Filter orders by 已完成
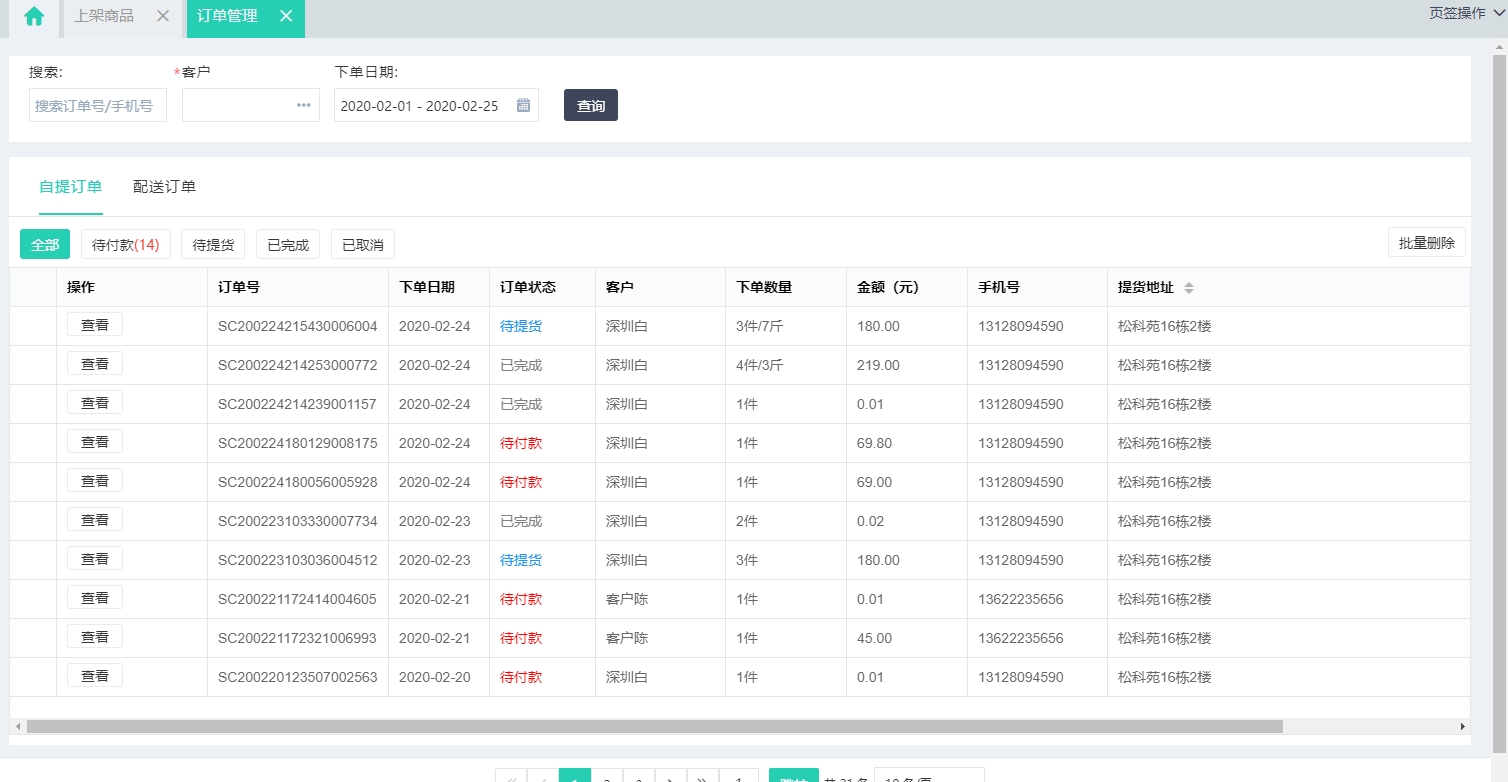 (x=288, y=244)
